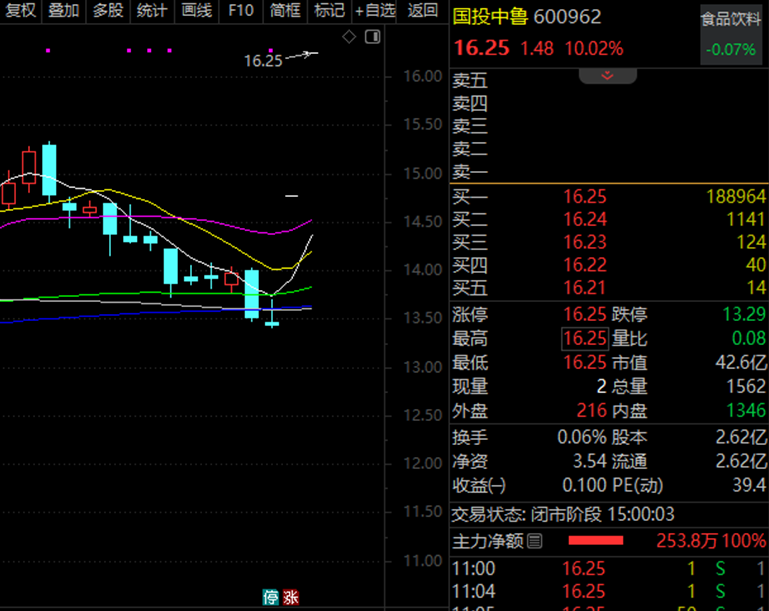This screenshot has height=611, width=769.
Task: Click the 返回 back button
Action: tap(423, 11)
